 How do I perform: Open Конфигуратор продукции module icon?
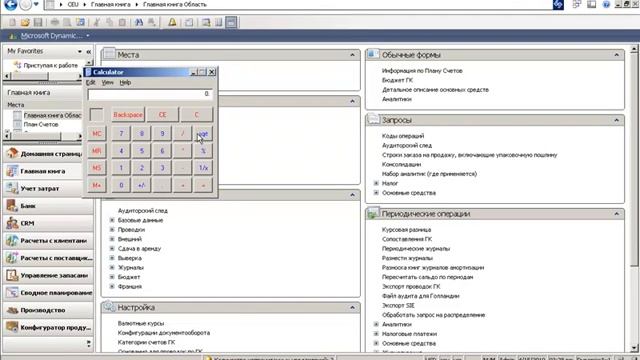tap(12, 327)
